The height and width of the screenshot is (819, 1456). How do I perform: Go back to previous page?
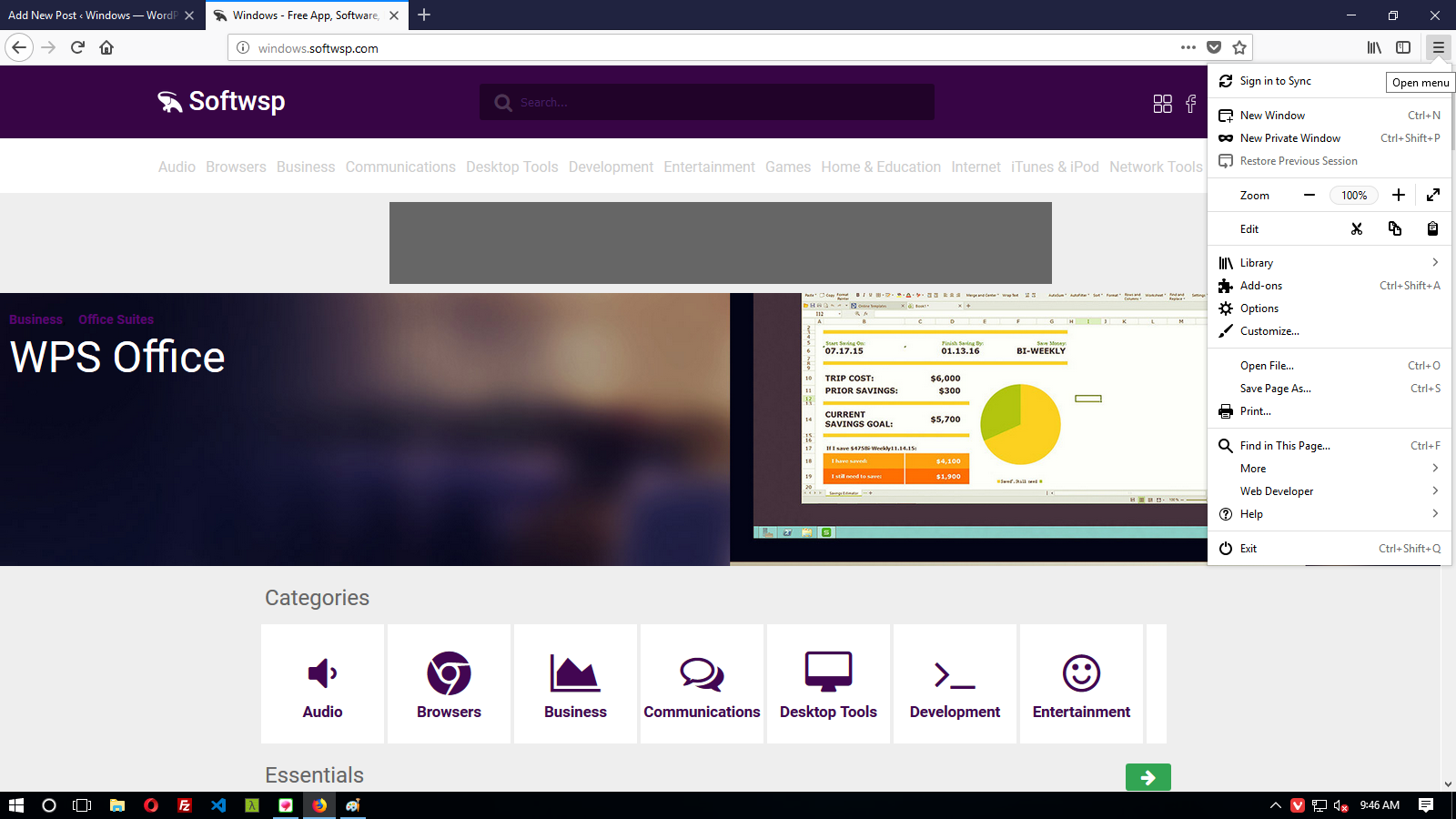19,47
